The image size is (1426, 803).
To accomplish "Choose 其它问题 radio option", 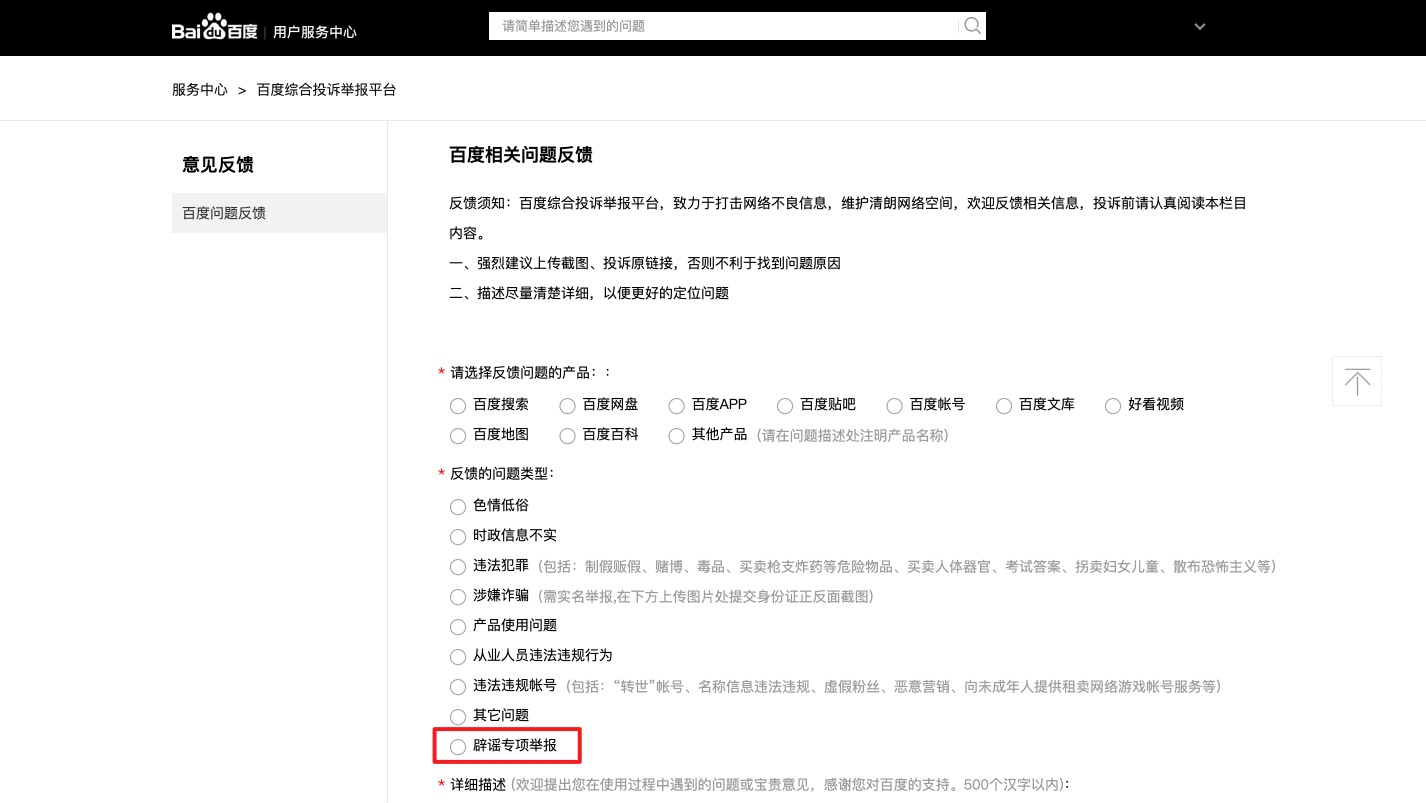I will [458, 717].
